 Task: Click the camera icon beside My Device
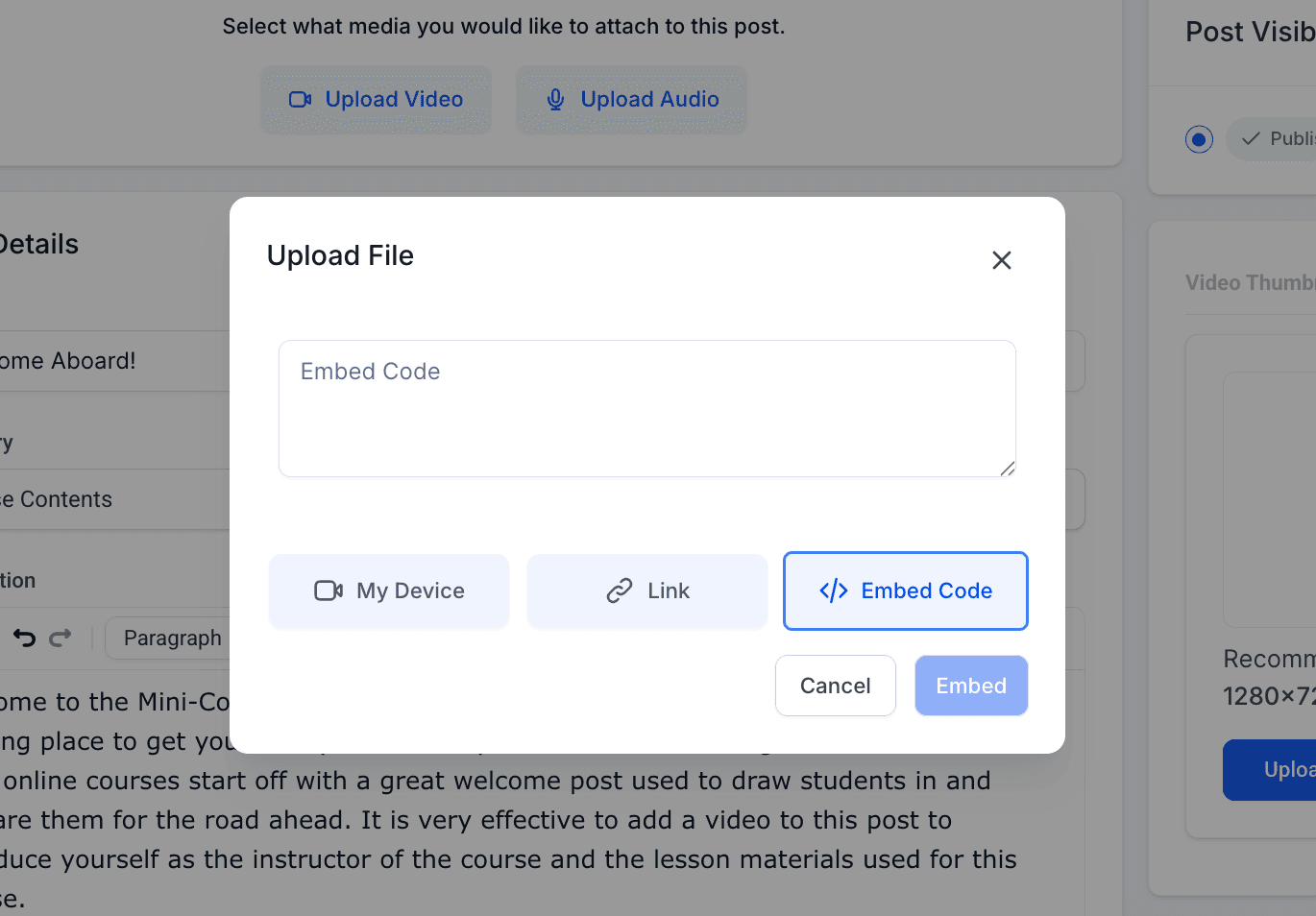click(x=329, y=591)
